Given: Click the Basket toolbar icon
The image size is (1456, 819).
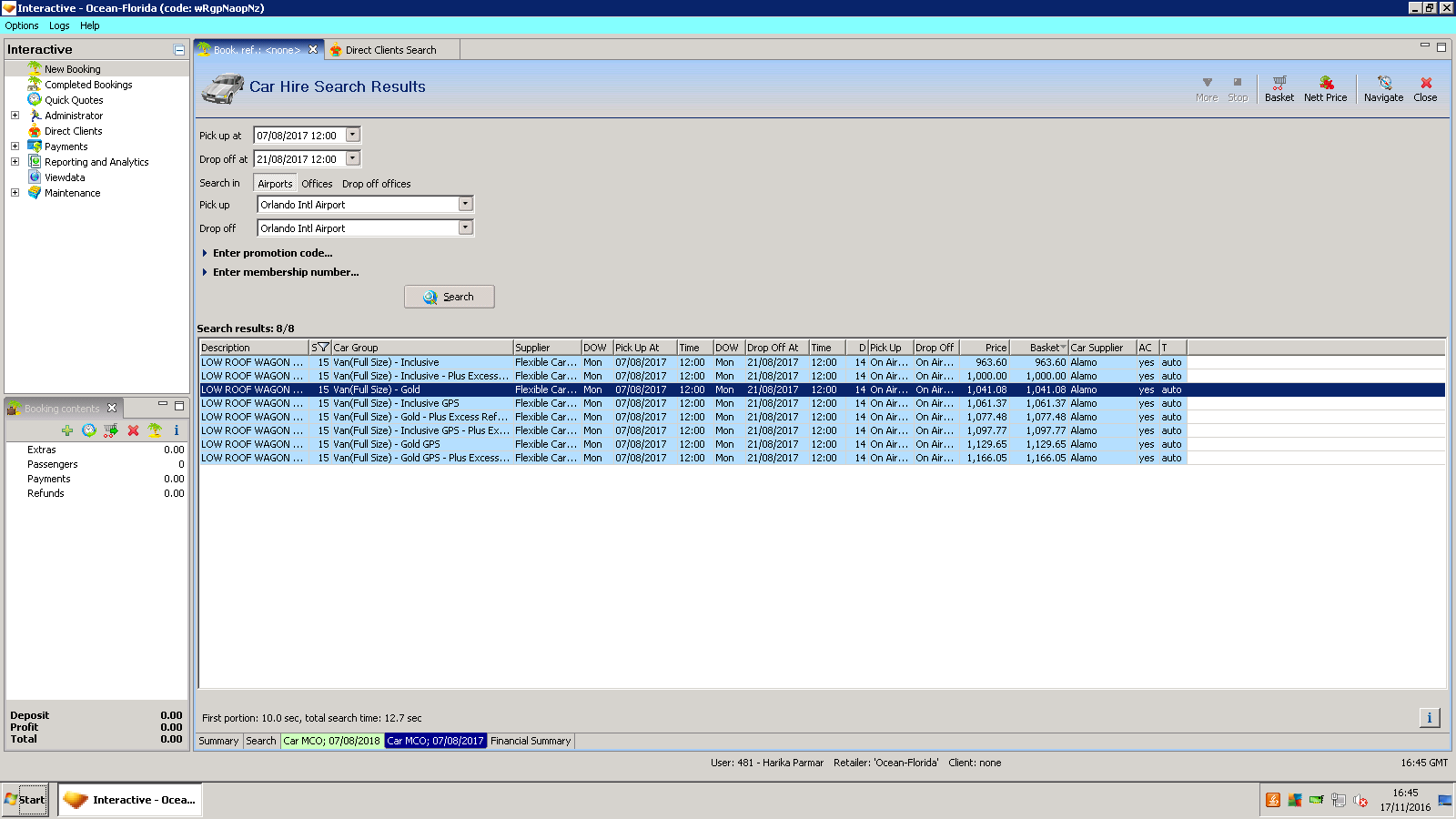Looking at the screenshot, I should click(x=1279, y=88).
